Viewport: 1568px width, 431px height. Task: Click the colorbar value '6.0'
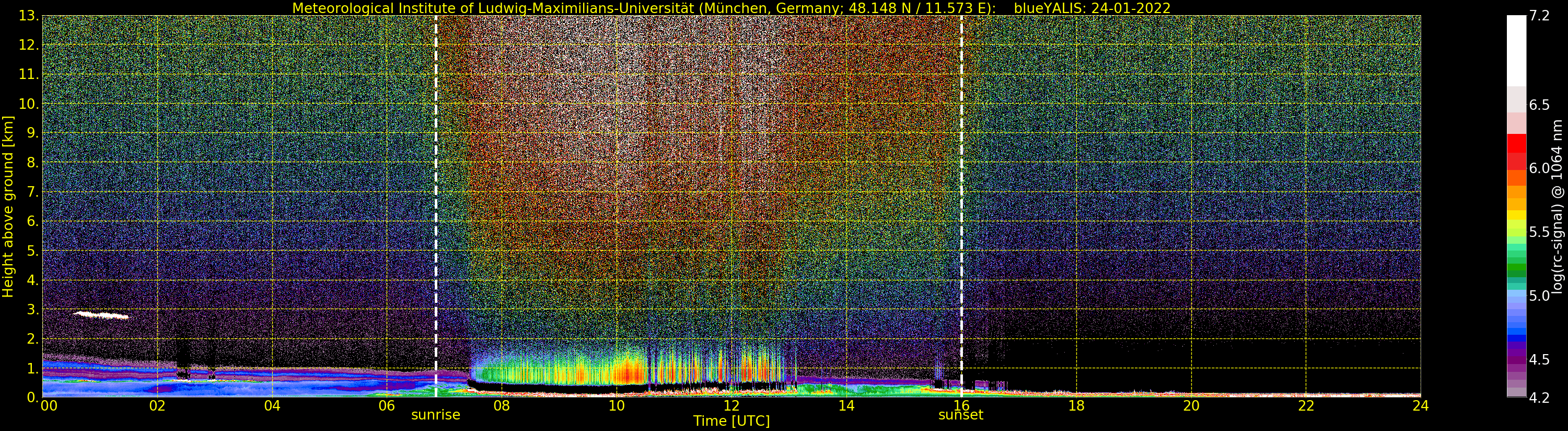(1539, 168)
